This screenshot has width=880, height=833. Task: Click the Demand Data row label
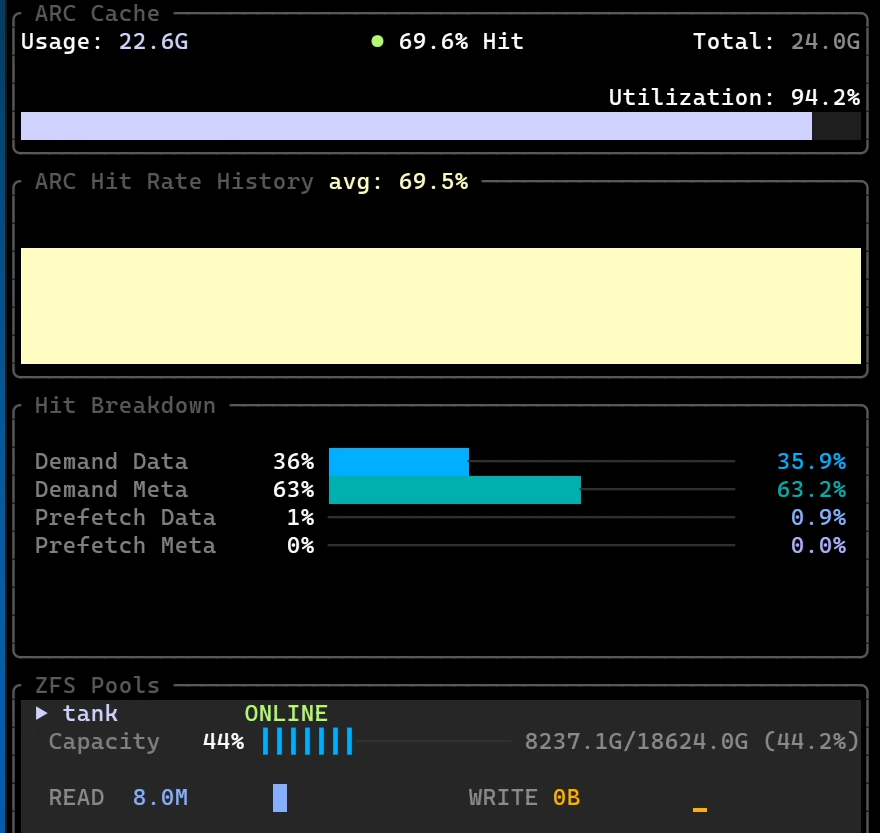tap(111, 461)
